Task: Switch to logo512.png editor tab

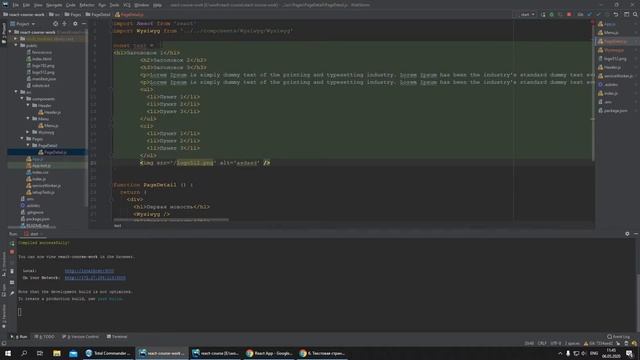Action: tap(612, 59)
